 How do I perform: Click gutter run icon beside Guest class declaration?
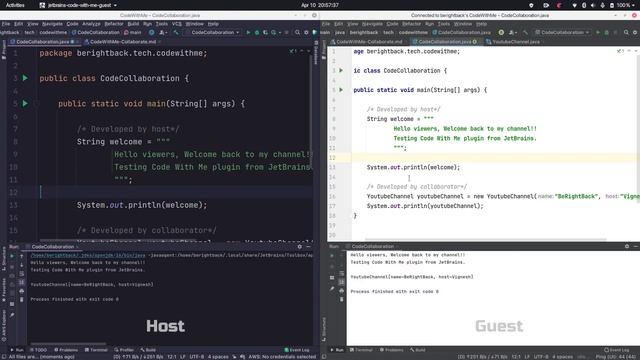tap(341, 70)
